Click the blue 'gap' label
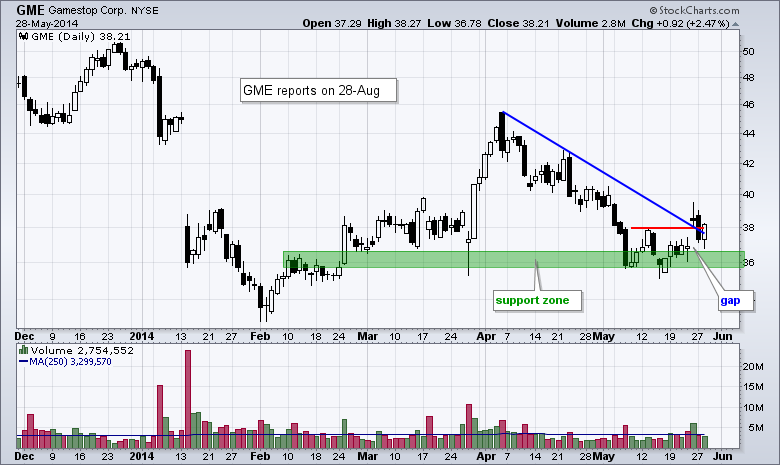The height and width of the screenshot is (465, 780). [734, 300]
